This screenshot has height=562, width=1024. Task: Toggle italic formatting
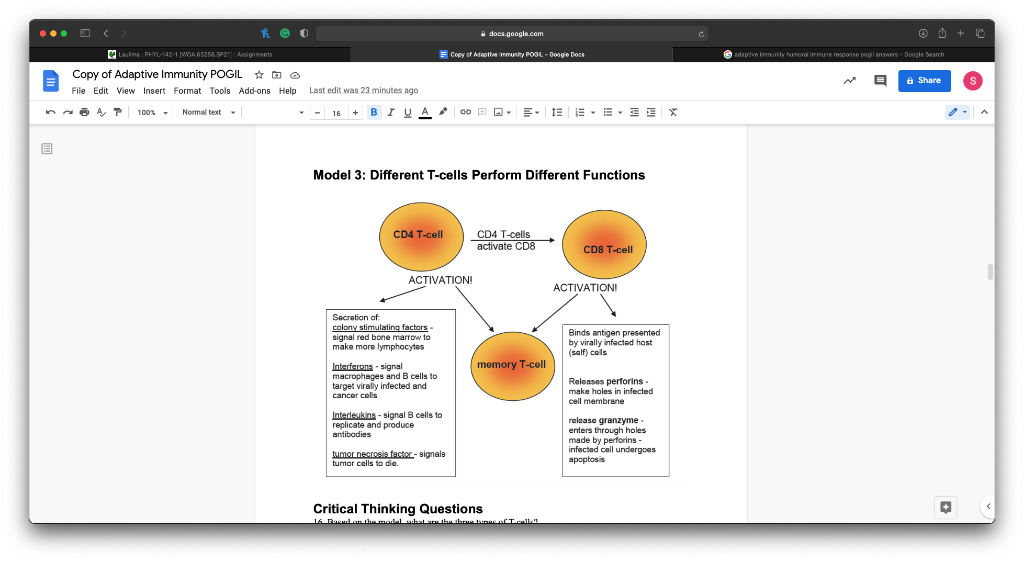(x=391, y=112)
